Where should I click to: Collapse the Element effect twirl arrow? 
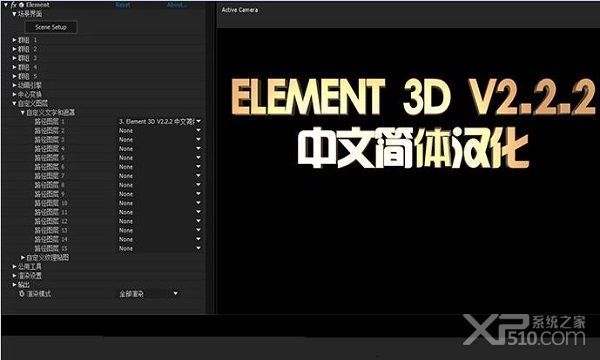coord(6,5)
